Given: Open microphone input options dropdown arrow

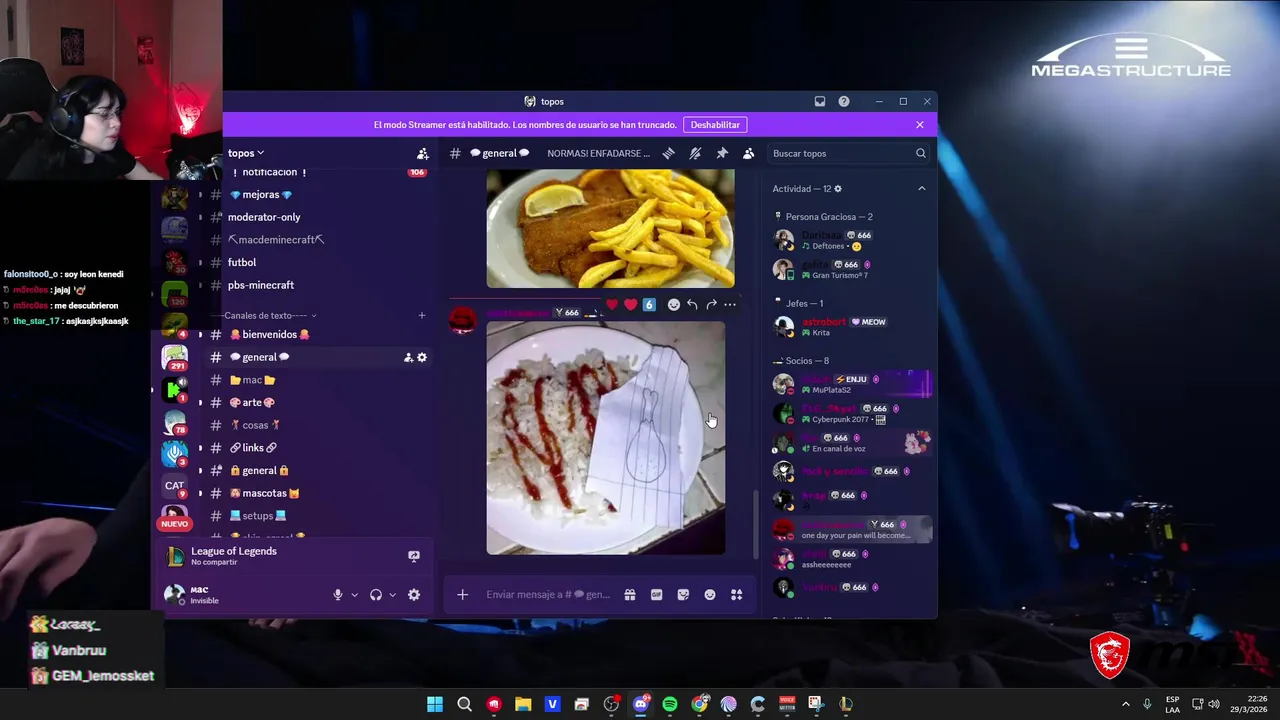Looking at the screenshot, I should point(354,595).
